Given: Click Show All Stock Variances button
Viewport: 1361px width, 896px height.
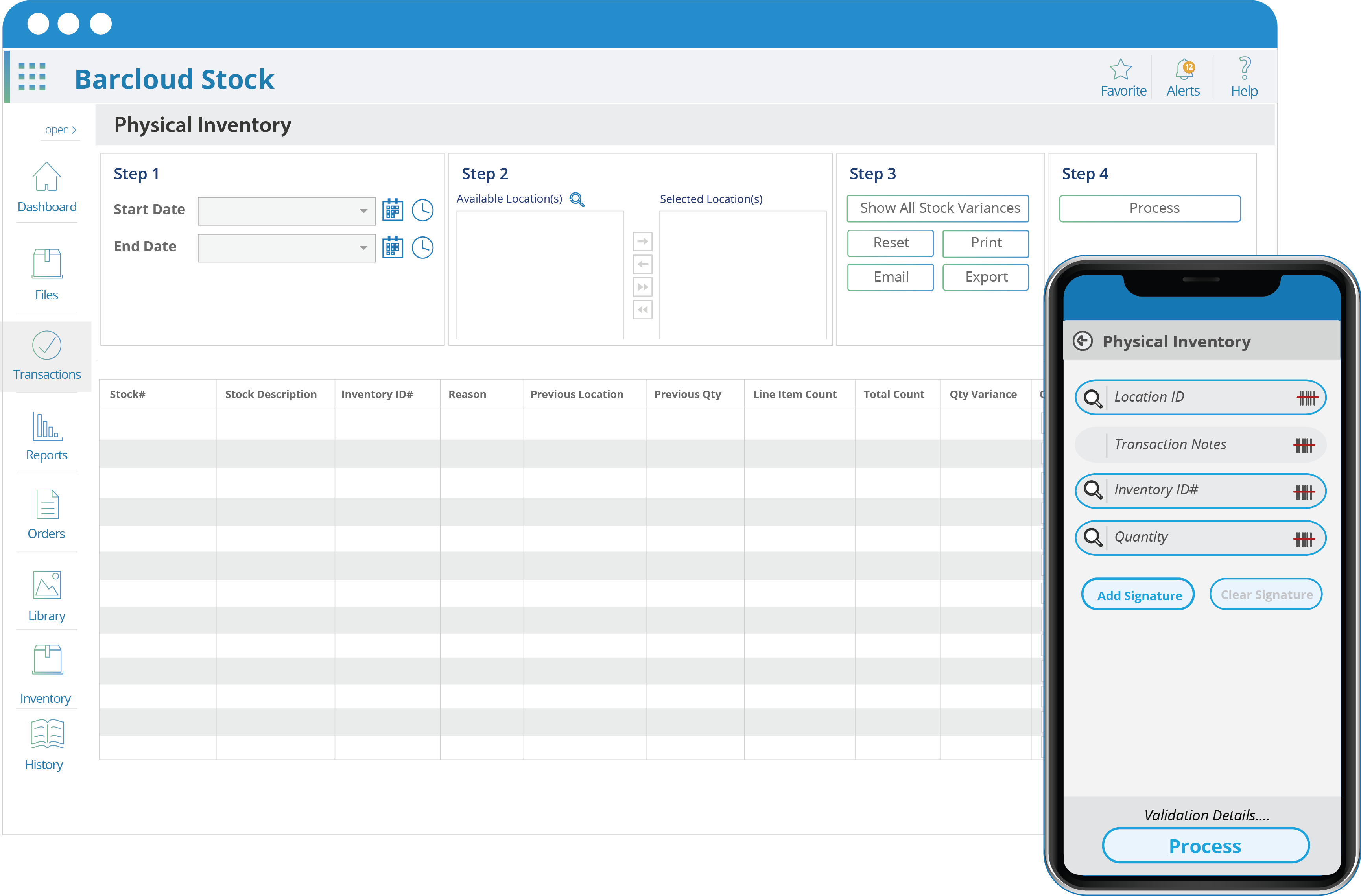Looking at the screenshot, I should pos(938,208).
